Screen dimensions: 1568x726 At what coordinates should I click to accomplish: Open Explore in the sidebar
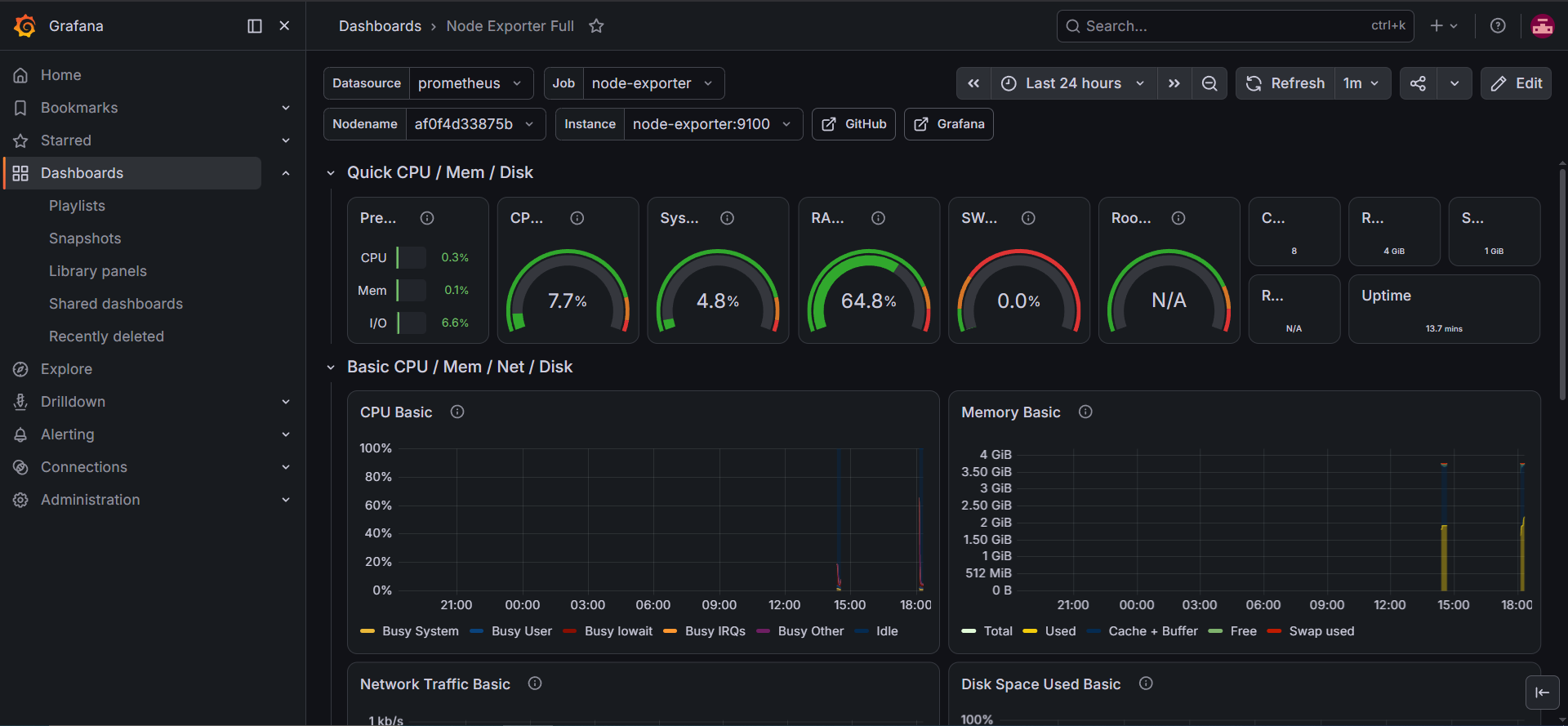(66, 369)
